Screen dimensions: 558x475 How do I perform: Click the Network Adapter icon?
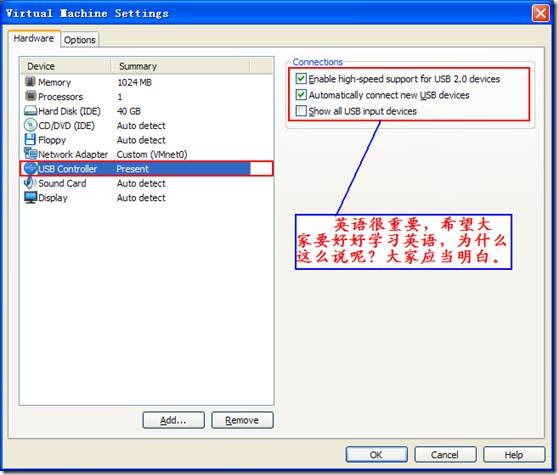point(30,154)
